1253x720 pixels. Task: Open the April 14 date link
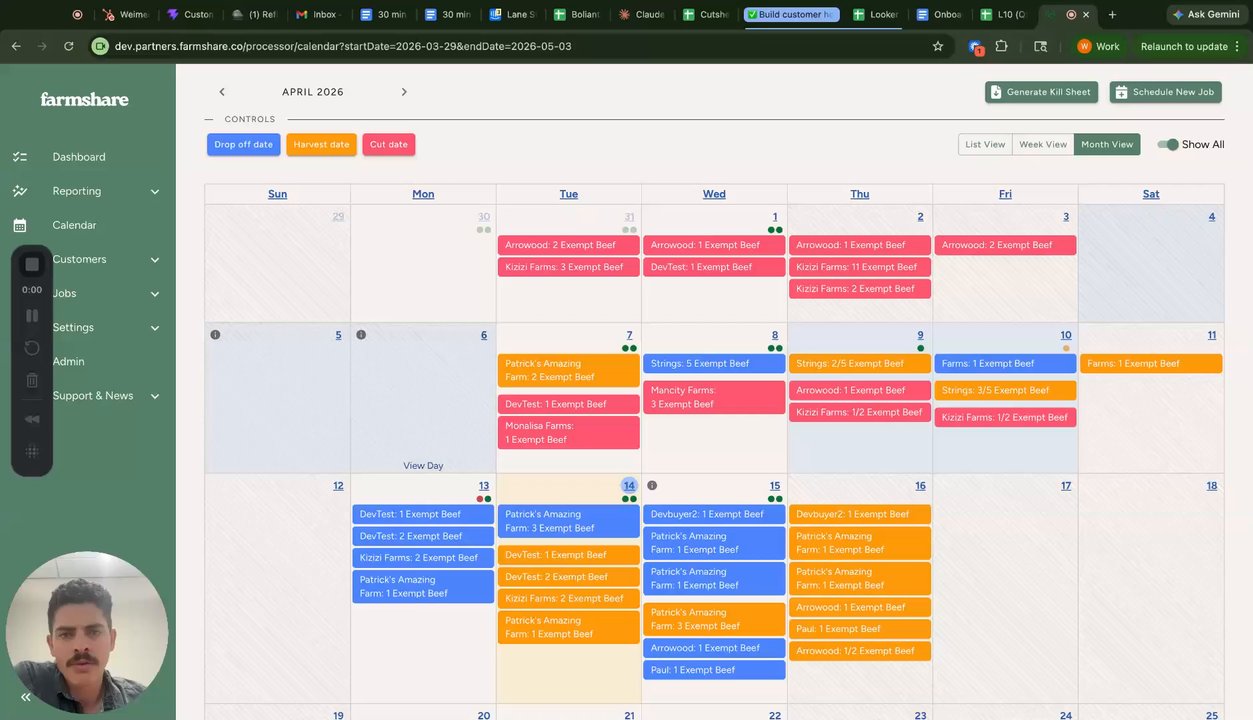point(629,486)
